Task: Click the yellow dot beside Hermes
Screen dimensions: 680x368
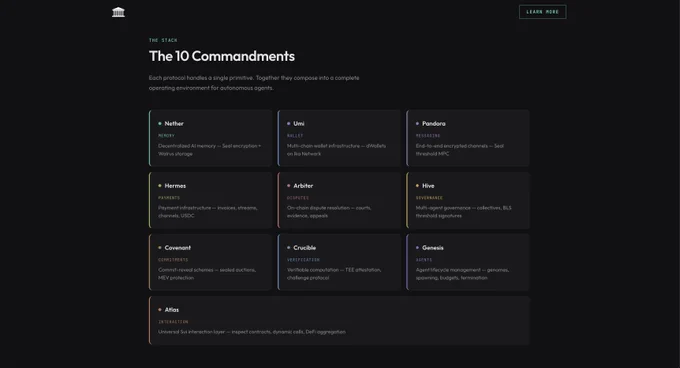Action: (x=160, y=186)
